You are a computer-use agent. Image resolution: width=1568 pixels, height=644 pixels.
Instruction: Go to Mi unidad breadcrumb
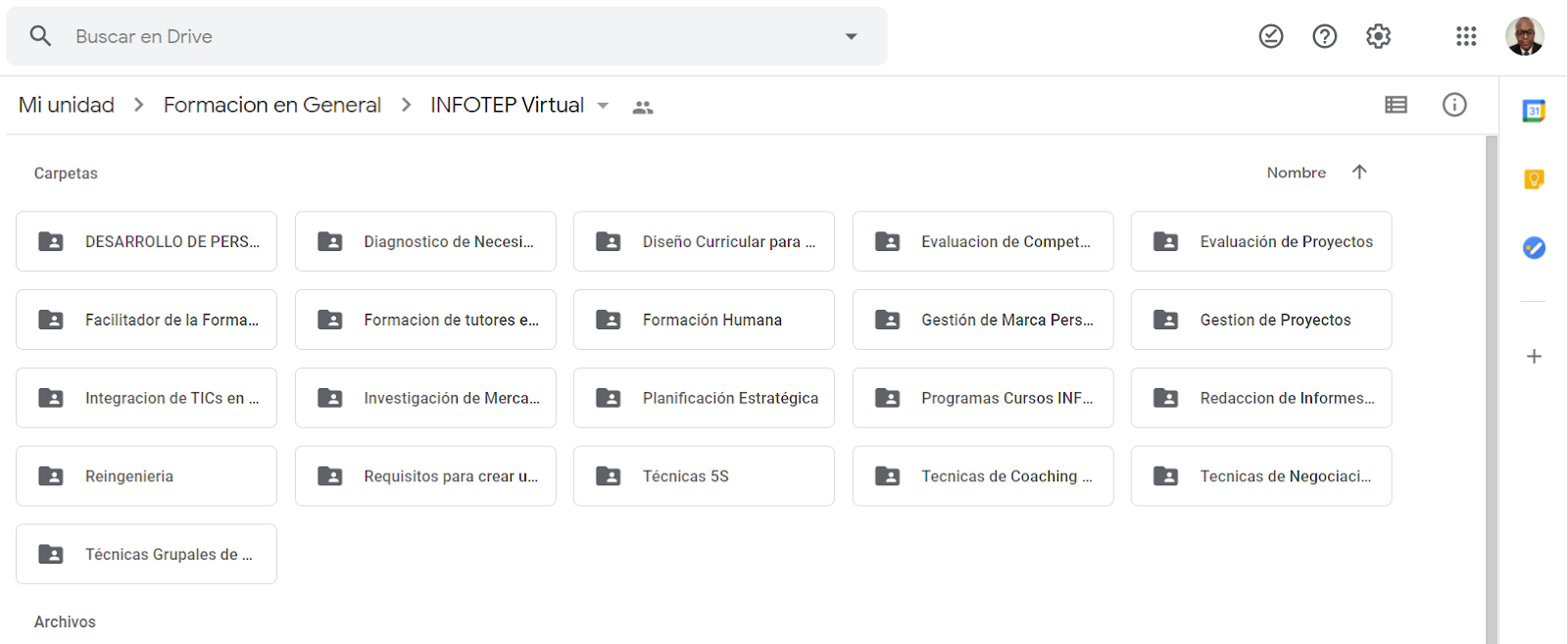pyautogui.click(x=67, y=105)
